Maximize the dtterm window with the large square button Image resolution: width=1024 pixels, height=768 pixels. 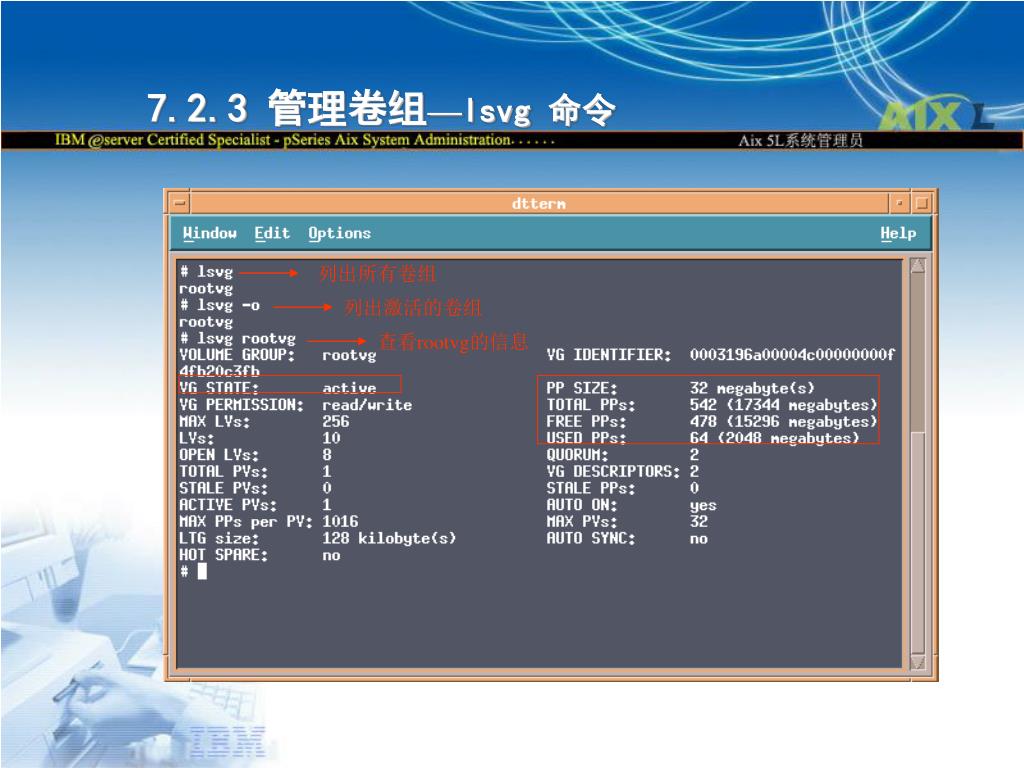click(x=922, y=203)
